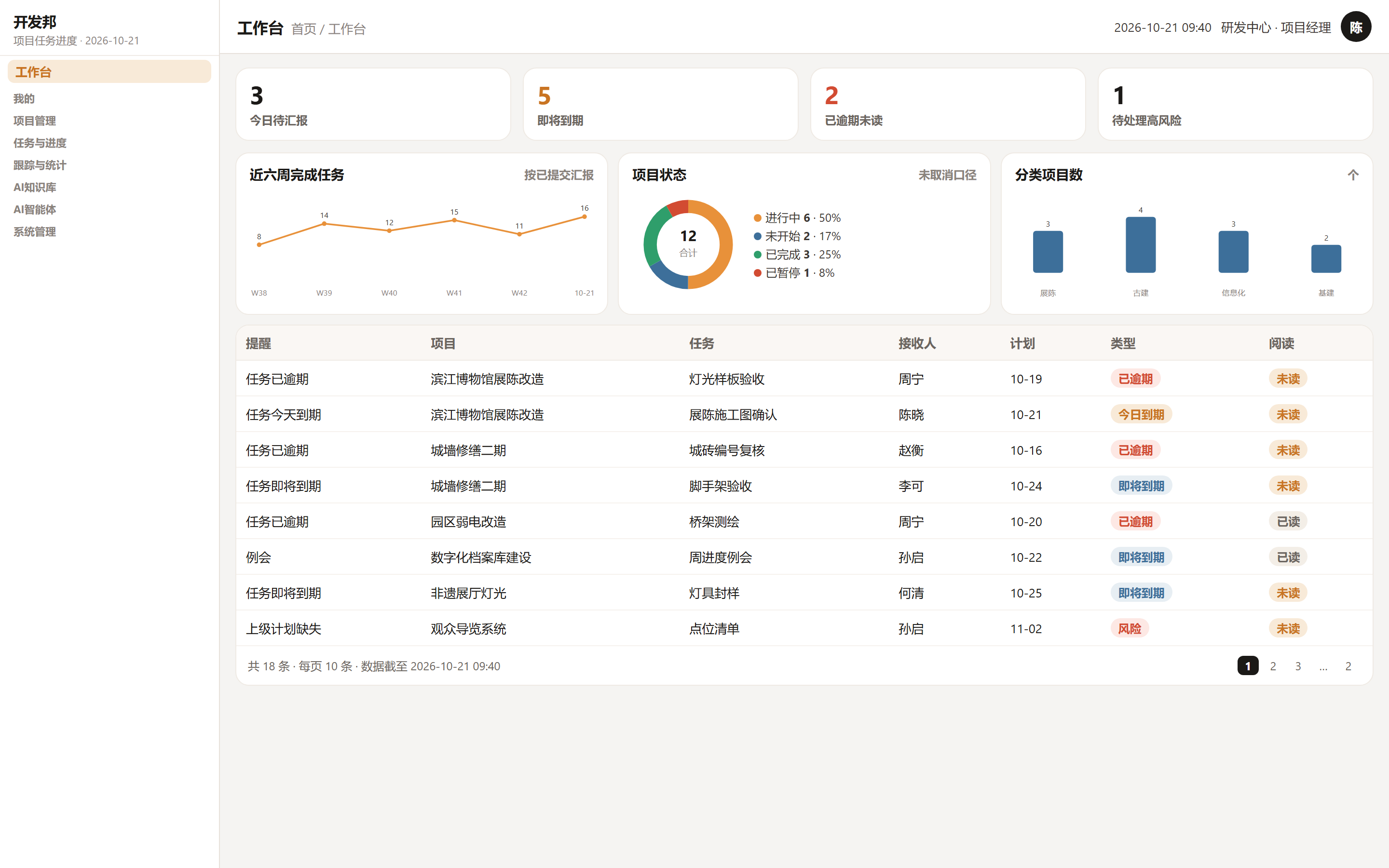Click 未读 badge in 点位清单 row

1288,629
